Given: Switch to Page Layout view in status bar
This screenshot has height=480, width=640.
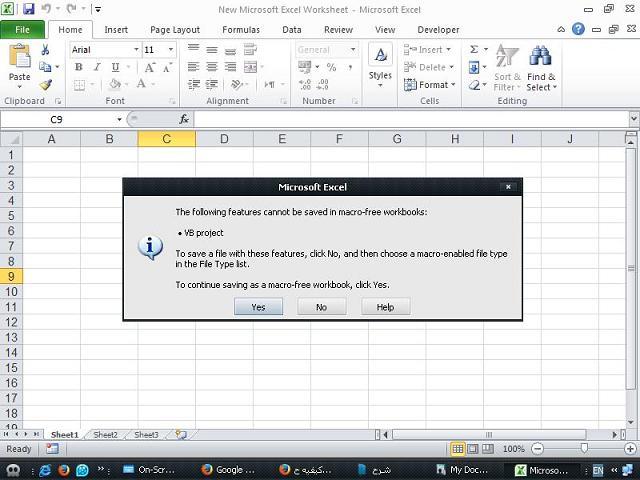Looking at the screenshot, I should click(473, 449).
